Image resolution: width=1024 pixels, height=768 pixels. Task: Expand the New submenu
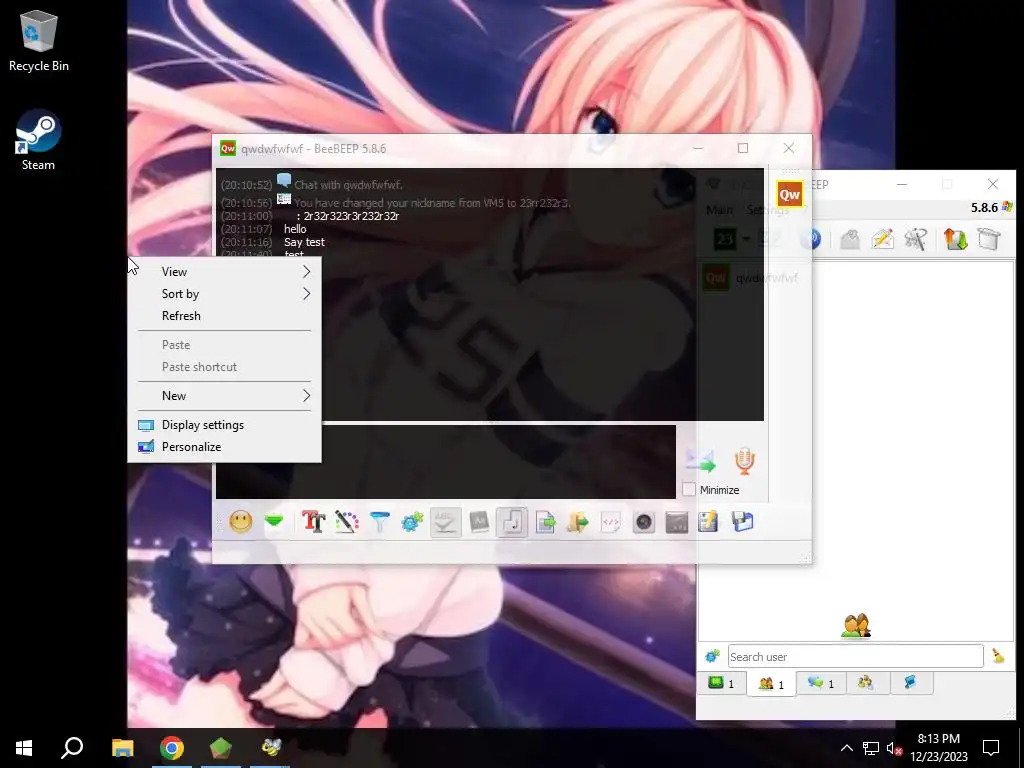point(224,396)
